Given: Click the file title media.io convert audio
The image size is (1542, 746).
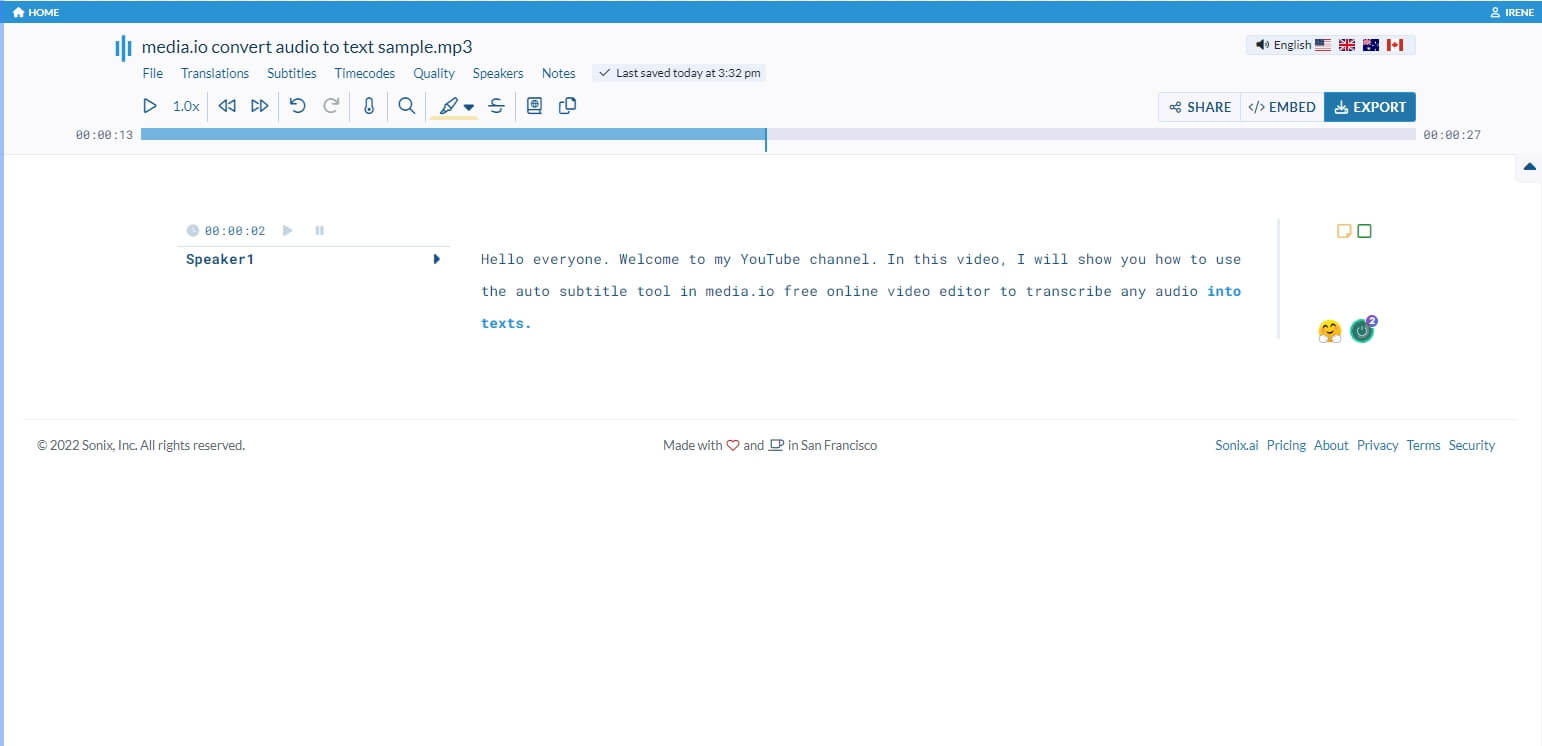Looking at the screenshot, I should click(307, 47).
